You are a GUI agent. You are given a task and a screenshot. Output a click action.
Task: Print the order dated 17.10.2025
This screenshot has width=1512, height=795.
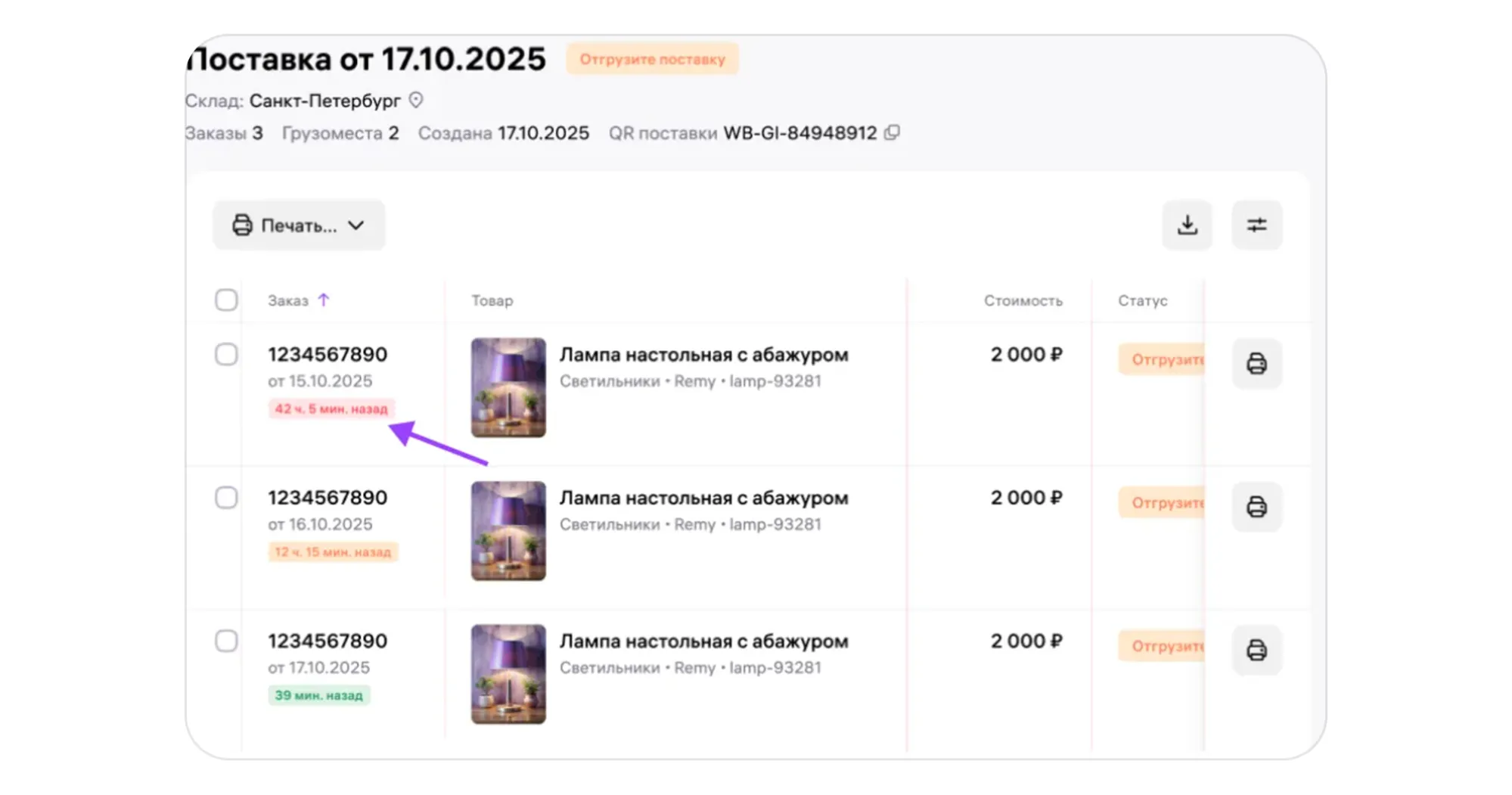1256,650
